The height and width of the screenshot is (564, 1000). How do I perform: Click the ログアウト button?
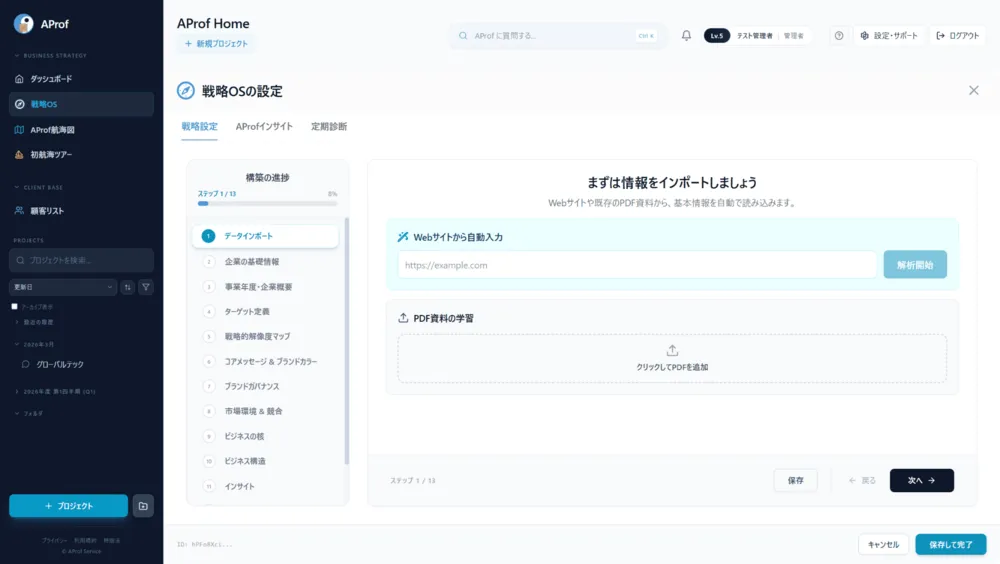click(x=957, y=36)
